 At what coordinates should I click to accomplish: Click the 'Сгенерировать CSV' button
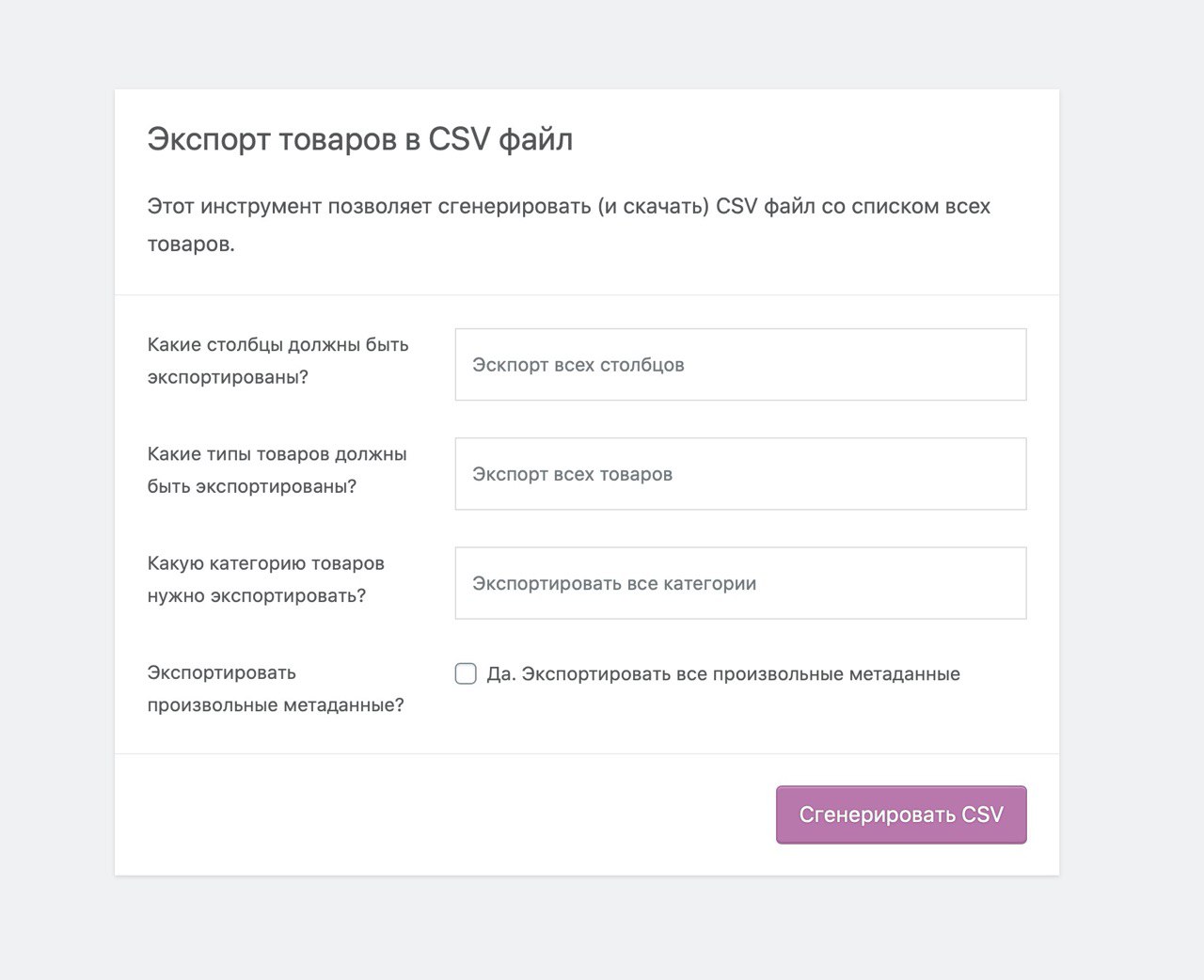pos(901,814)
